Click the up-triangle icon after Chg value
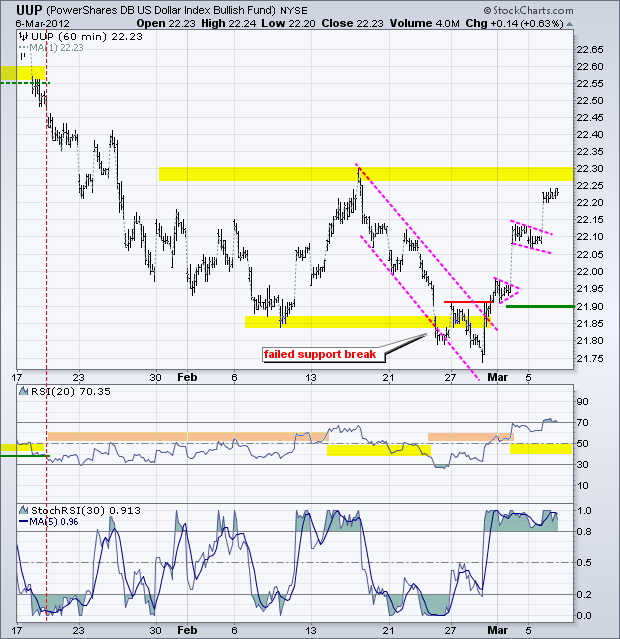The image size is (620, 639). coord(569,24)
